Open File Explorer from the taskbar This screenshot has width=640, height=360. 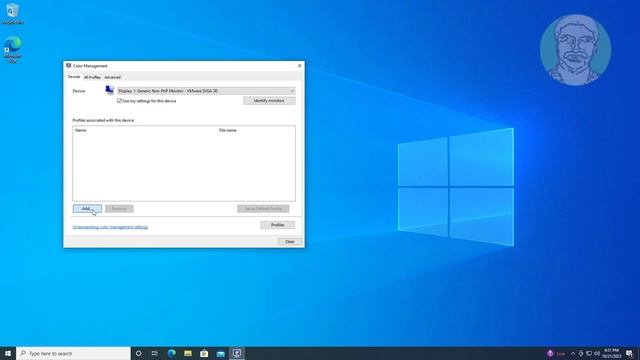(188, 353)
